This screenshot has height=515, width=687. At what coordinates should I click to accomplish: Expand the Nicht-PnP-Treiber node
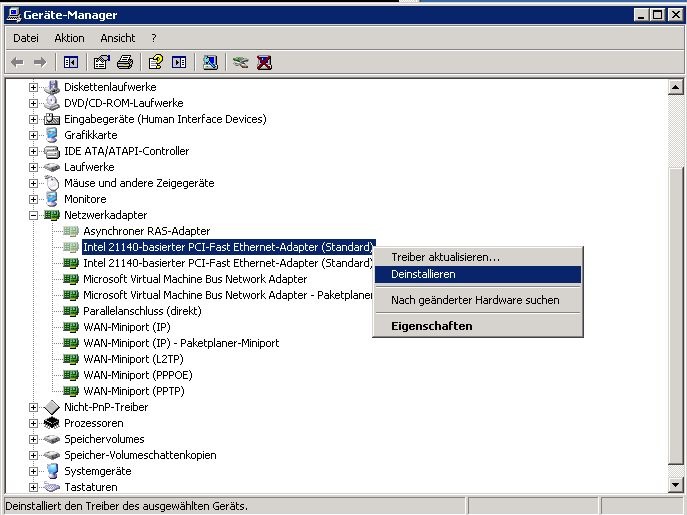33,407
